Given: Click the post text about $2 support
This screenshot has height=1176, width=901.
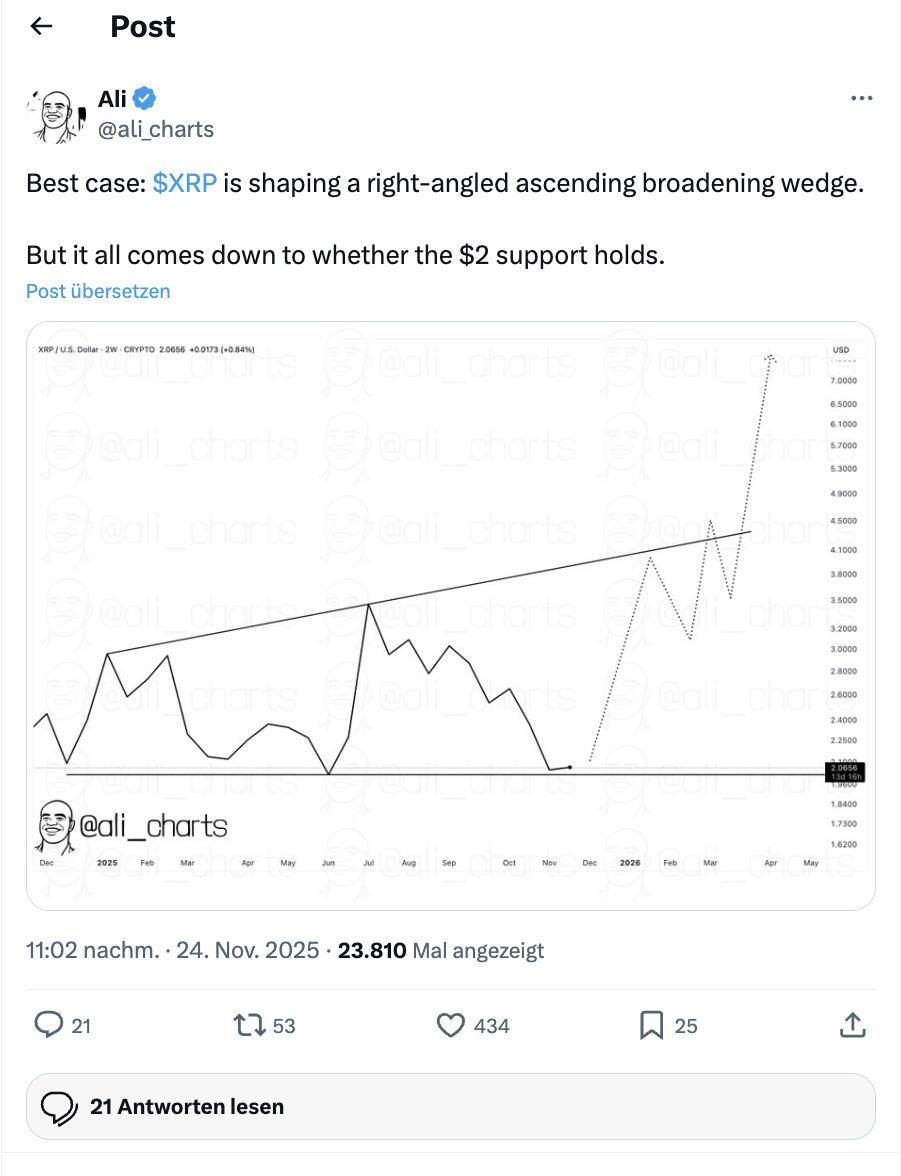Looking at the screenshot, I should point(345,254).
